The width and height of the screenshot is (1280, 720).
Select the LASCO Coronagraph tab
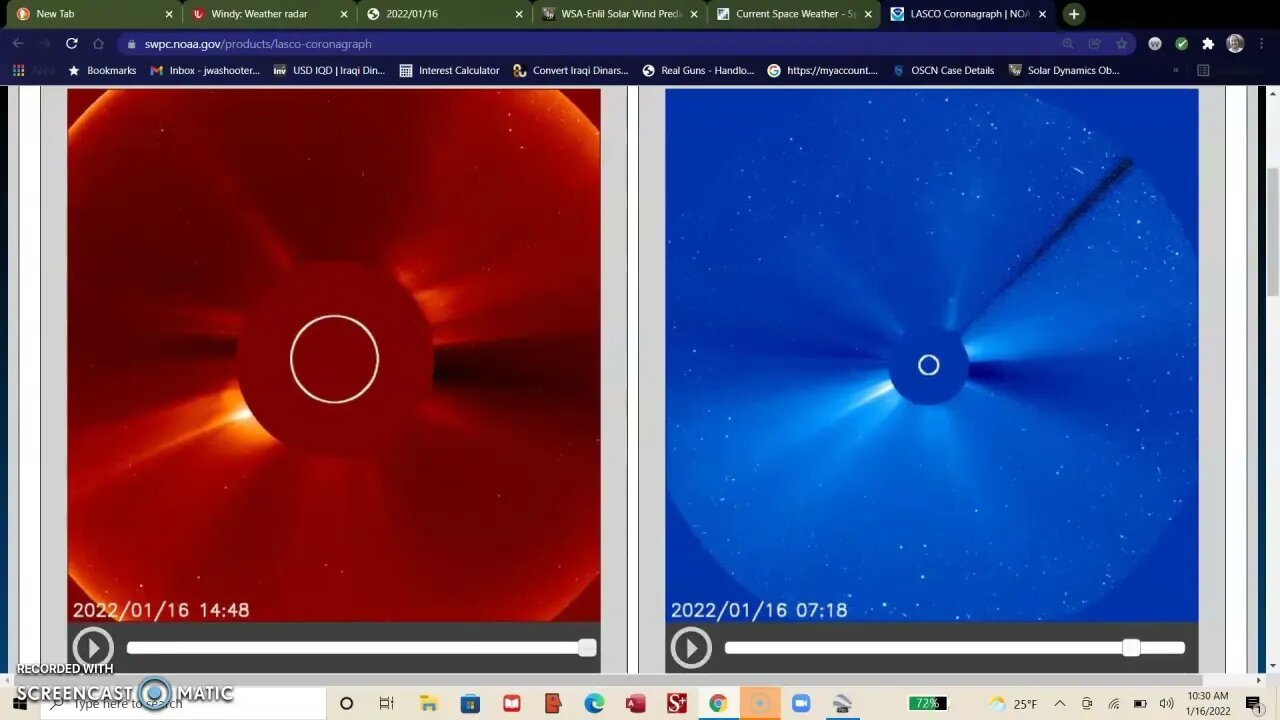pyautogui.click(x=969, y=14)
